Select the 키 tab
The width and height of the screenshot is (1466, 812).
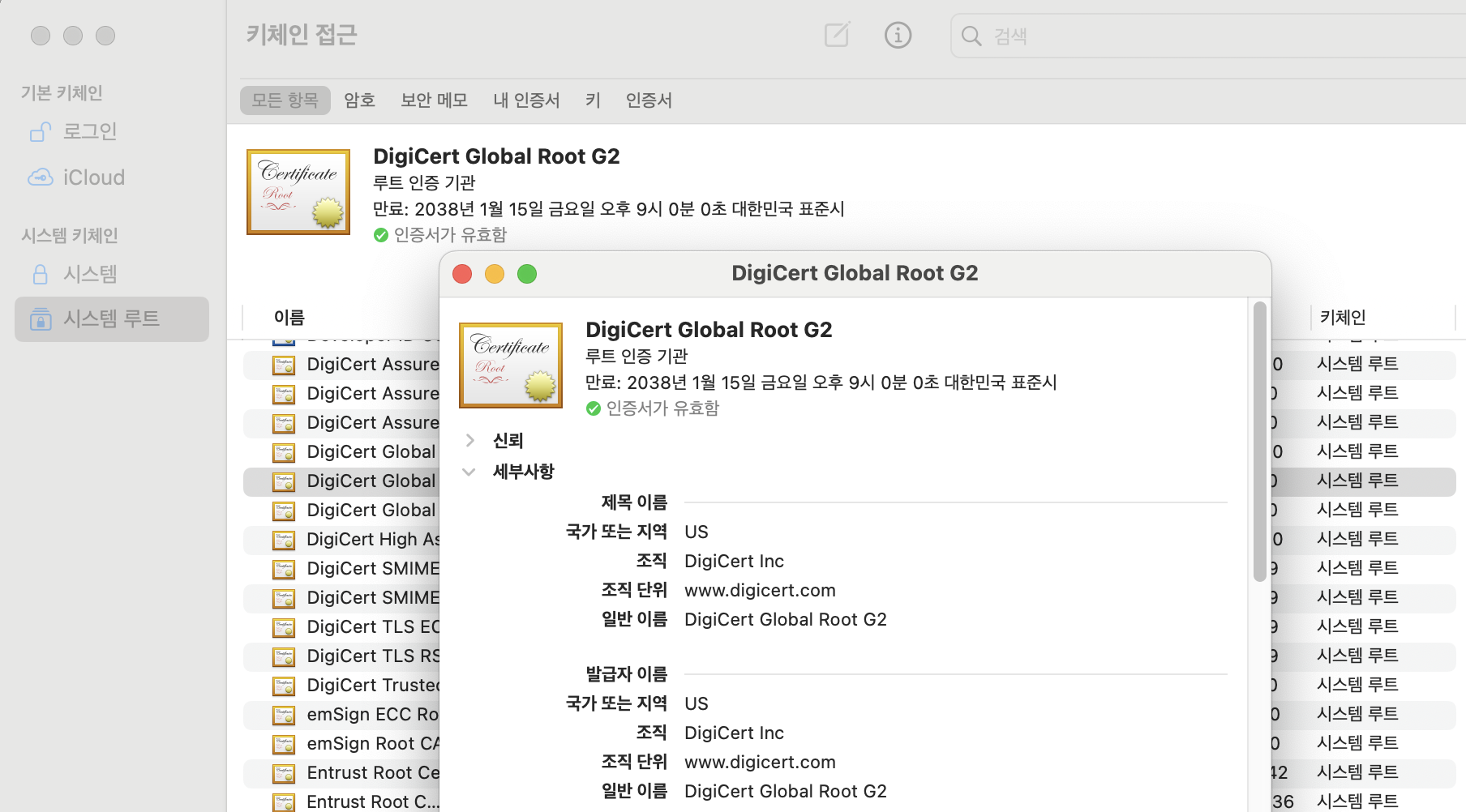coord(593,100)
